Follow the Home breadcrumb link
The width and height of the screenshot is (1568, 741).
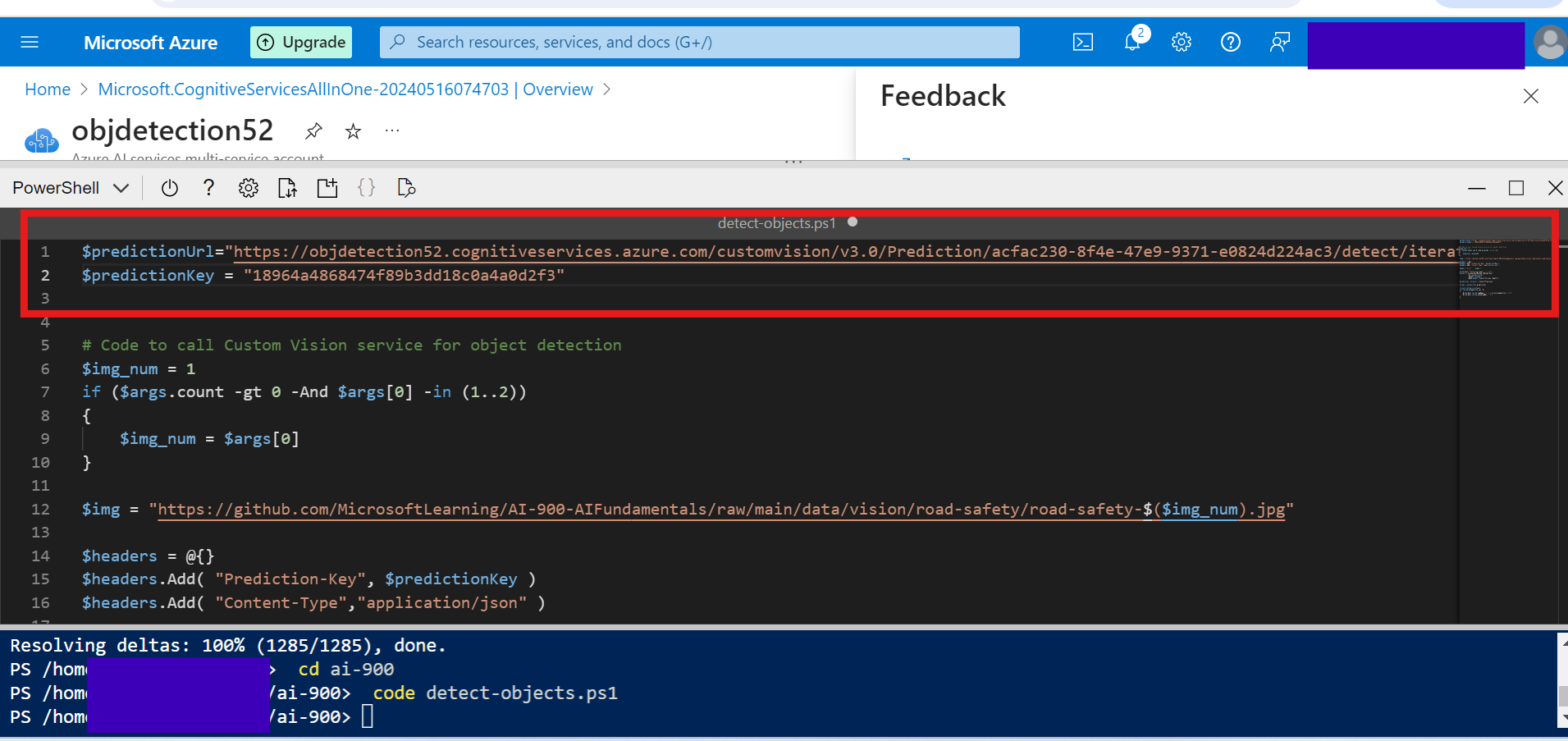(x=47, y=89)
